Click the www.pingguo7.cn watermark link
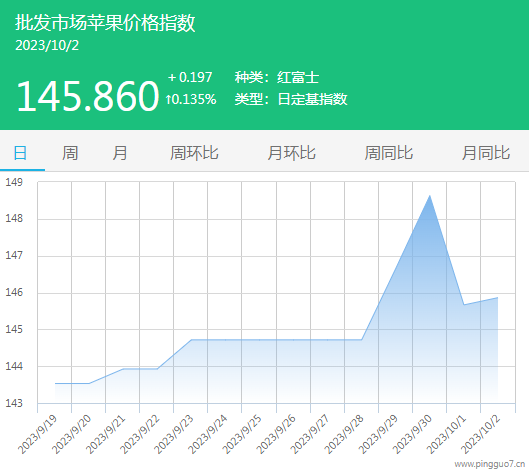This screenshot has width=529, height=476. coord(490,465)
